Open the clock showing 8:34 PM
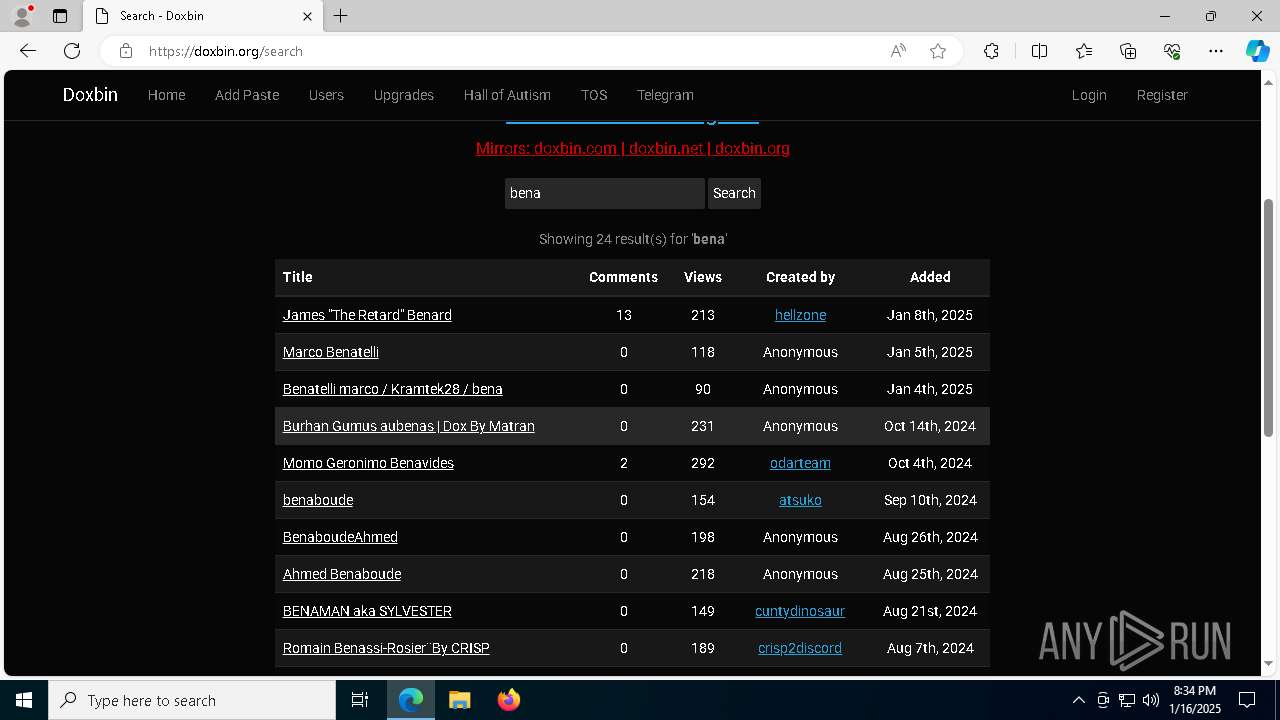Image resolution: width=1280 pixels, height=720 pixels. 1196,700
